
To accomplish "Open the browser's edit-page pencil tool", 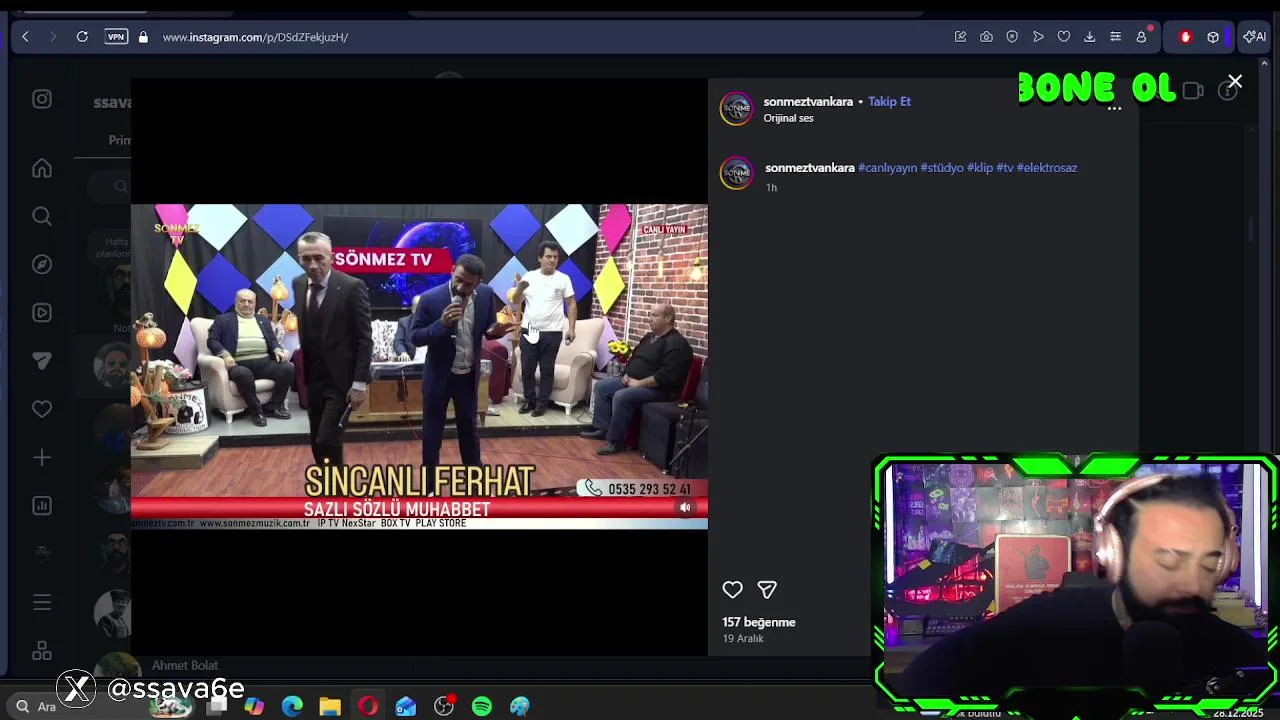I will click(960, 37).
